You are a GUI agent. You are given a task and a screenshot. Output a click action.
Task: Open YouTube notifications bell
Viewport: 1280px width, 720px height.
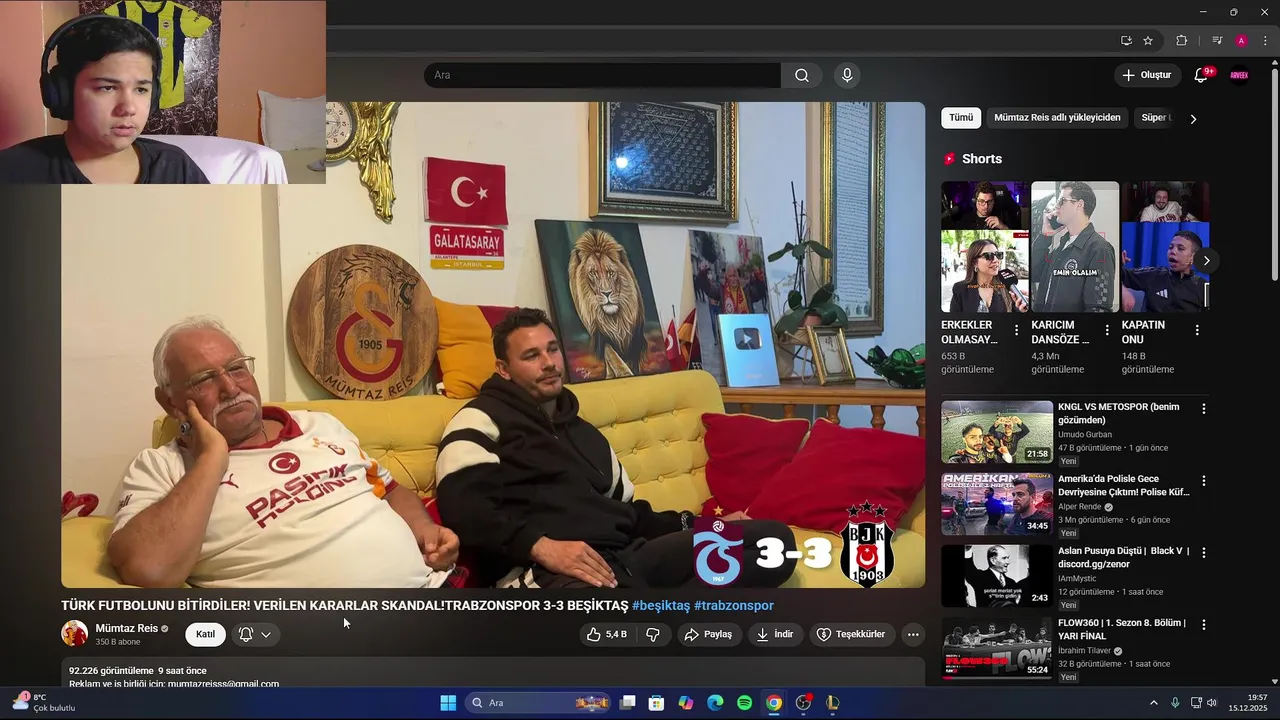[1201, 75]
